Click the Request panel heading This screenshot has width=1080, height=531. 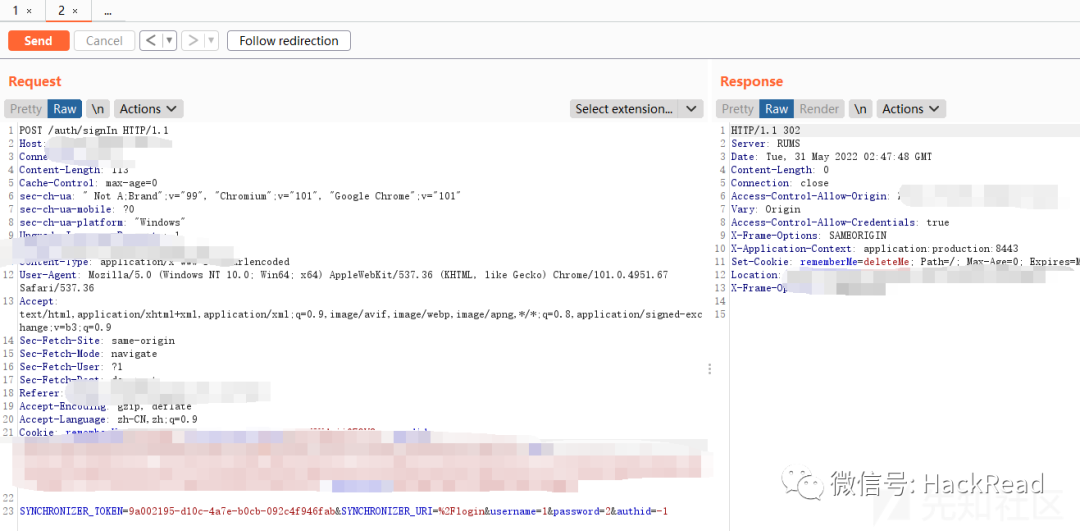click(x=34, y=81)
